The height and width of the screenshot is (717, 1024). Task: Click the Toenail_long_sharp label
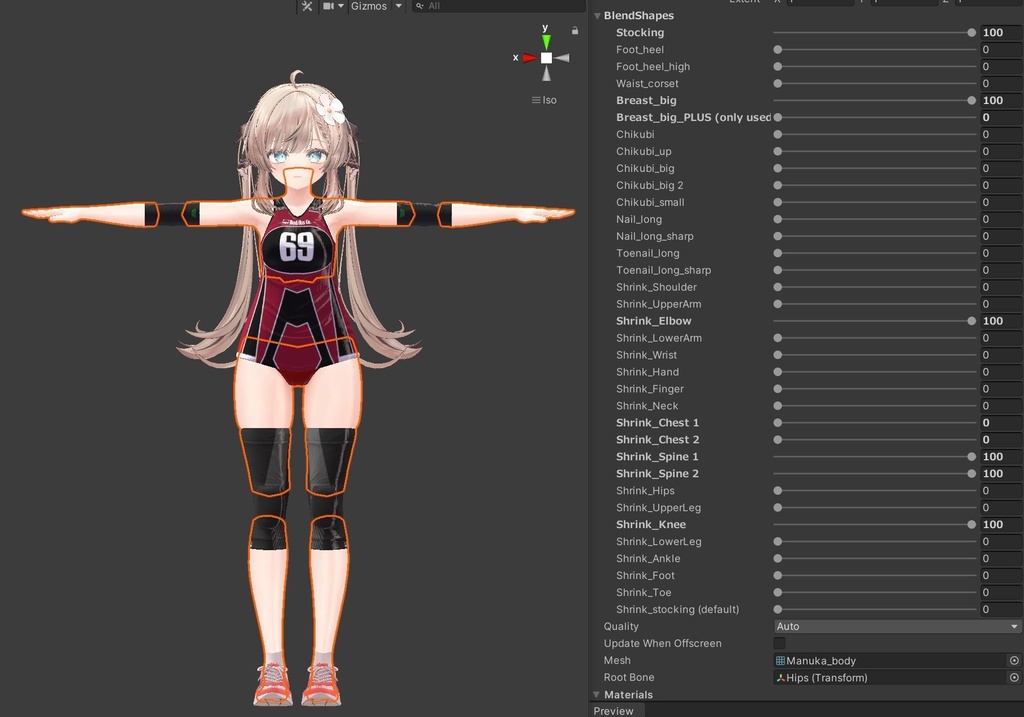[664, 270]
